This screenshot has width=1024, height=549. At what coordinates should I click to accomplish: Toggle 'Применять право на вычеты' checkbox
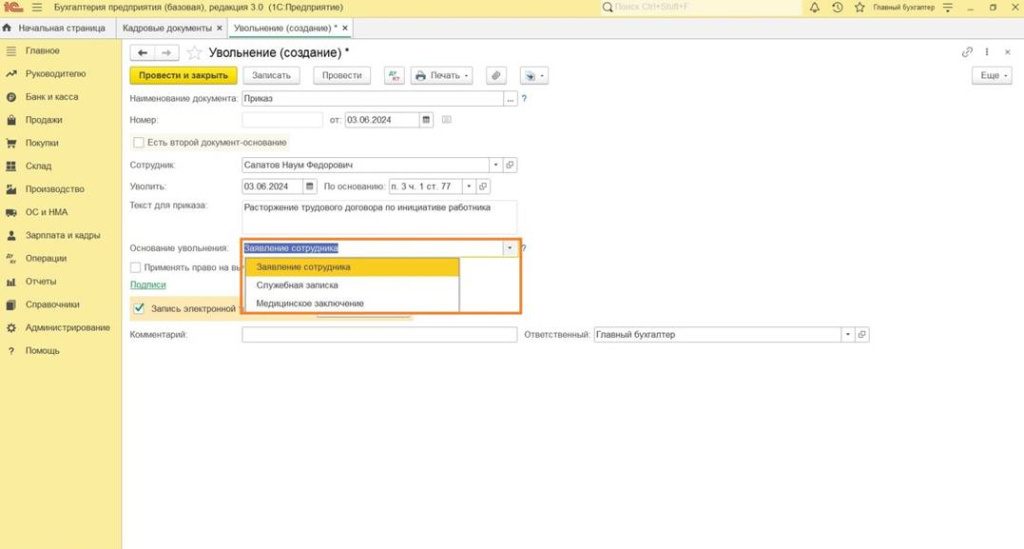136,268
